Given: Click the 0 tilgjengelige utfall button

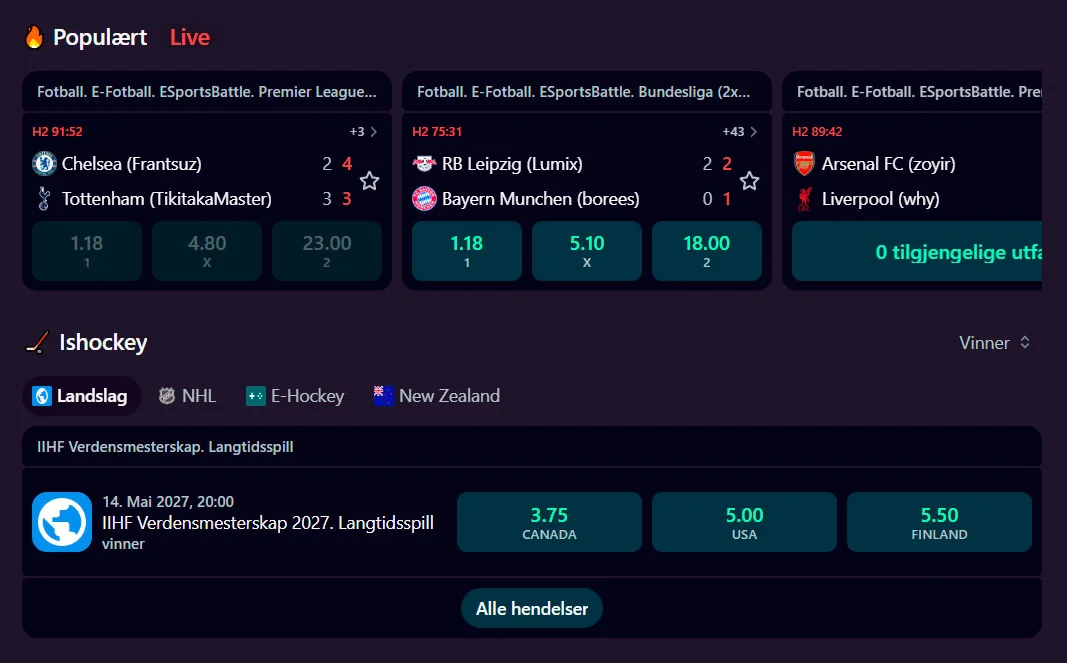Looking at the screenshot, I should (917, 251).
